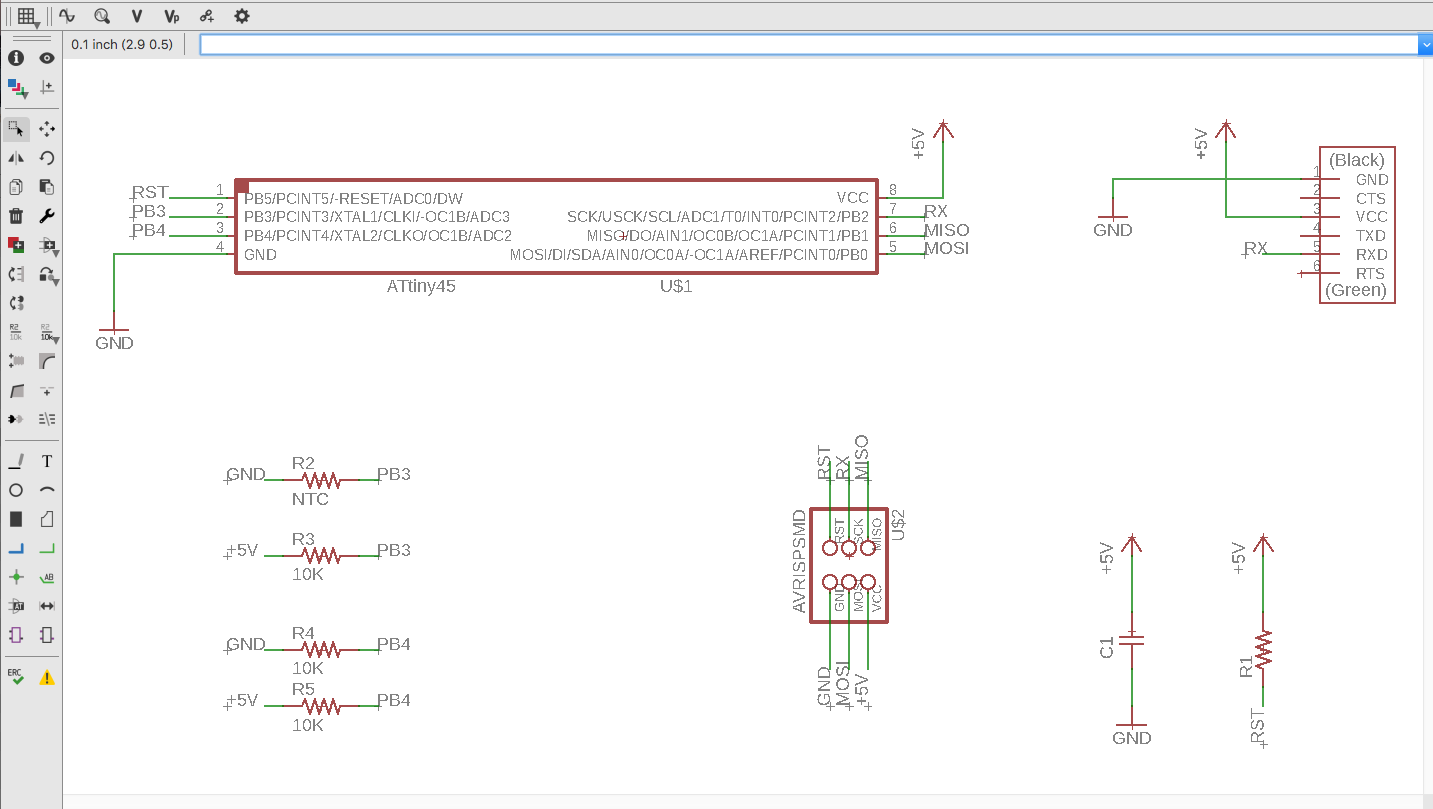The width and height of the screenshot is (1433, 809).
Task: Select the Vp phase probe tool
Action: pos(171,16)
